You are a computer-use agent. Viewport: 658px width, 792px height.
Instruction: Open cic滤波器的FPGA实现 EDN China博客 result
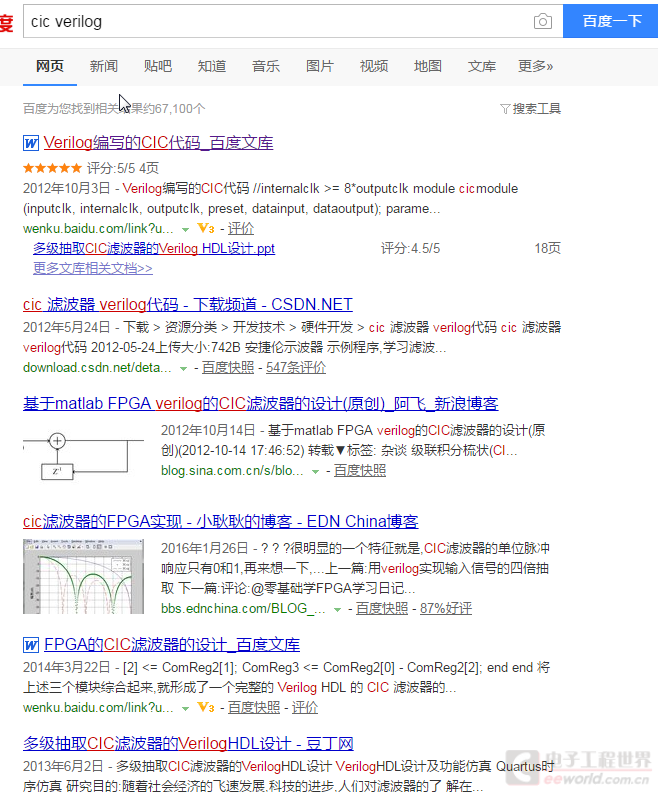coord(221,521)
